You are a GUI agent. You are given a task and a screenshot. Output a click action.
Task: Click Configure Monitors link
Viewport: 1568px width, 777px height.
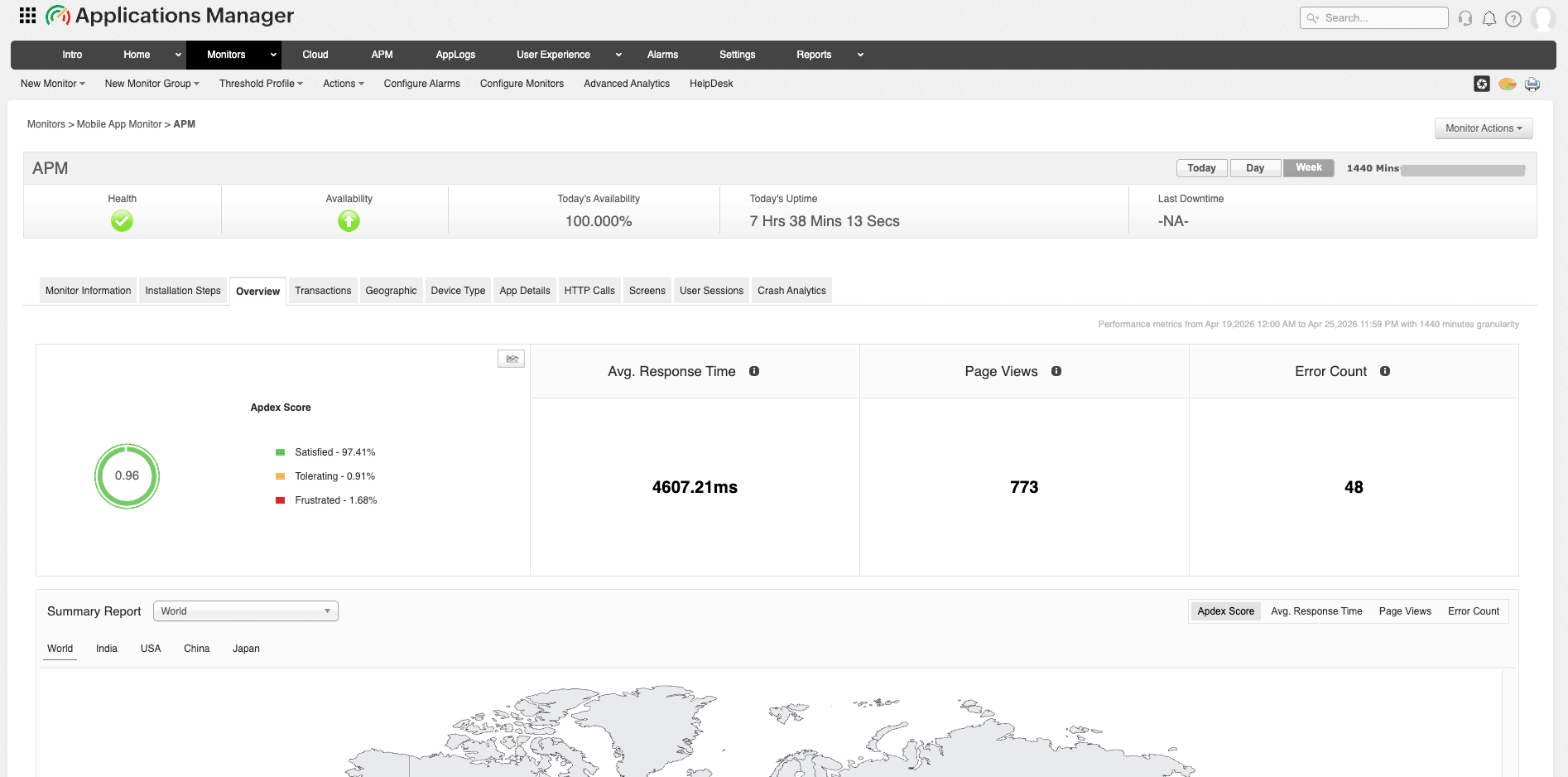(522, 84)
